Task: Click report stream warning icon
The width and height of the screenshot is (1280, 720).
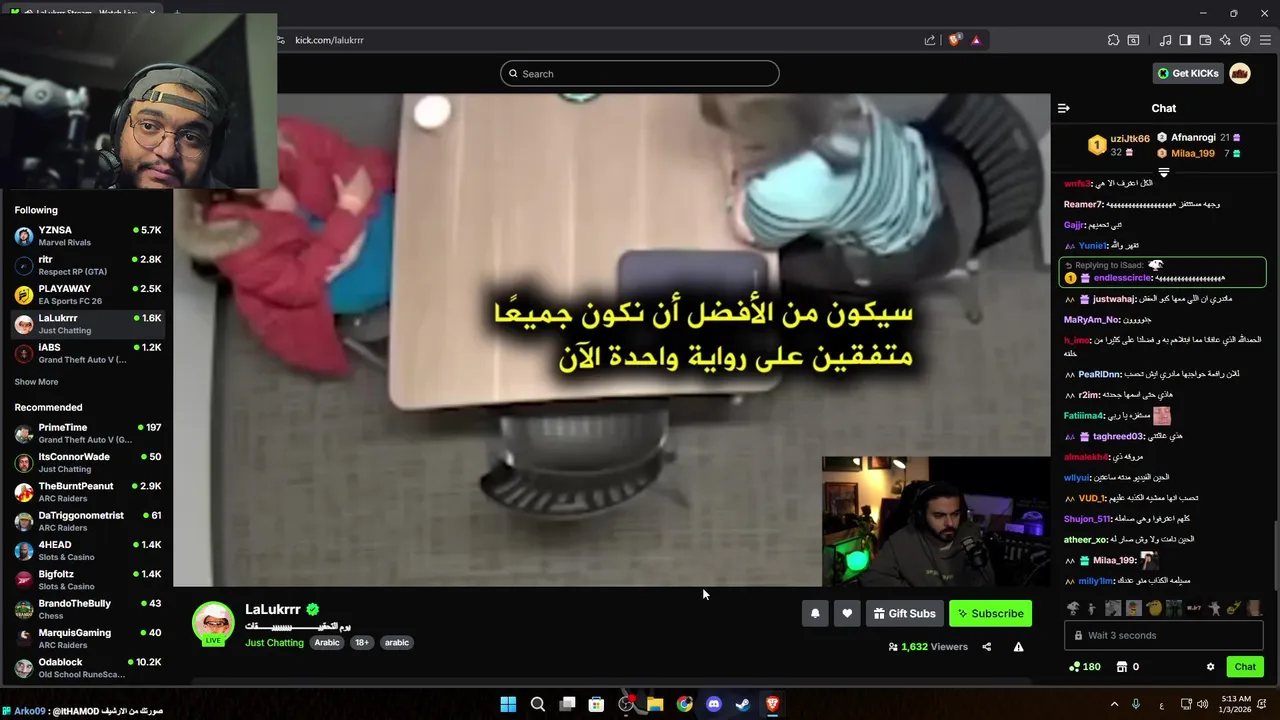Action: tap(1018, 647)
